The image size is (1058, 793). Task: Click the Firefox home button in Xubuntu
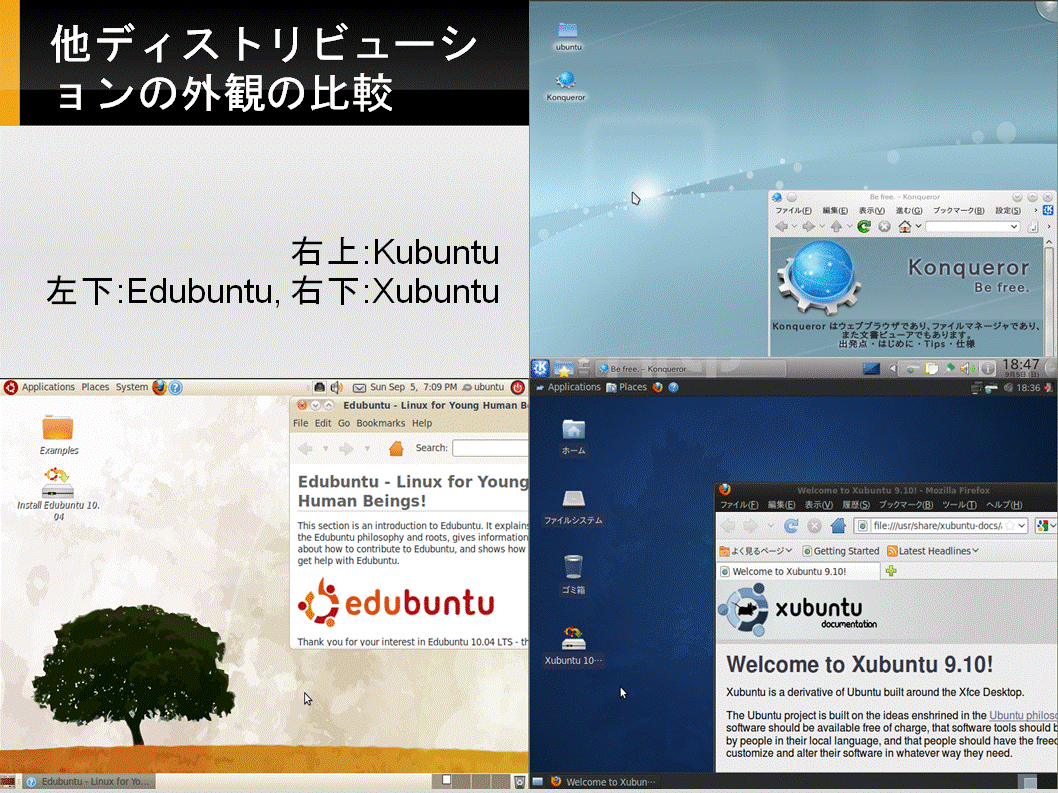[x=838, y=526]
